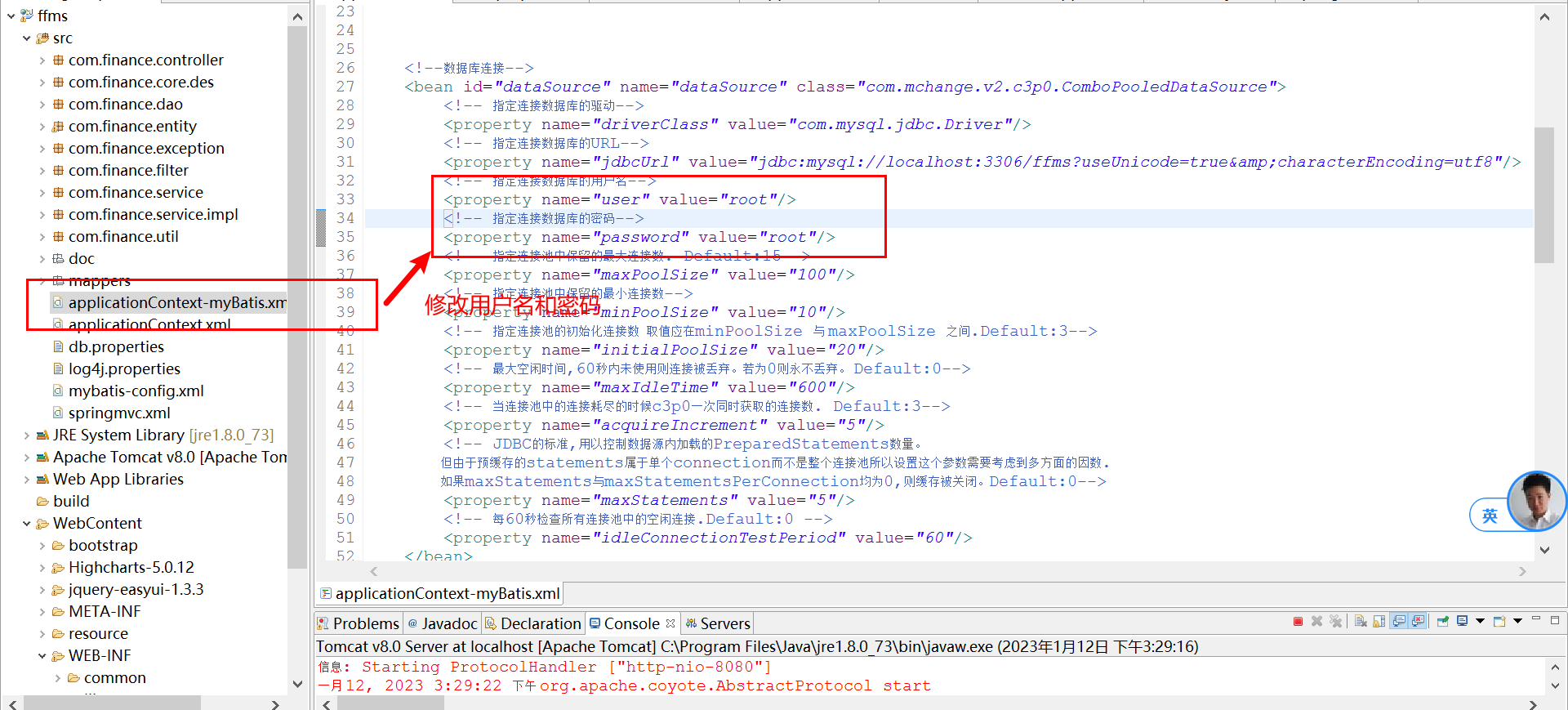The height and width of the screenshot is (710, 1568).
Task: Toggle Show Console on standard error
Action: pos(1418,621)
